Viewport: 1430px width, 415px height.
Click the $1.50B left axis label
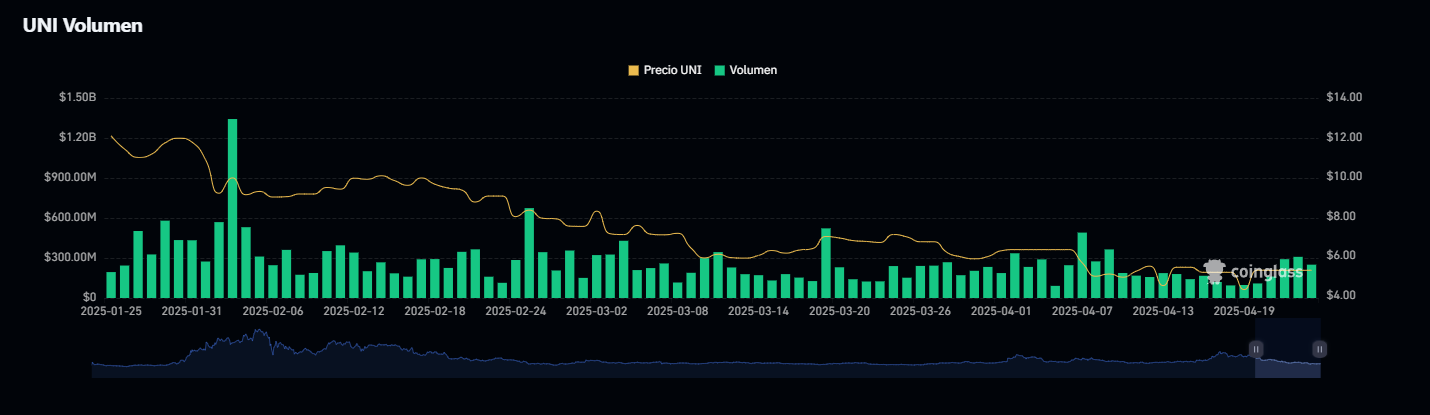pyautogui.click(x=77, y=98)
